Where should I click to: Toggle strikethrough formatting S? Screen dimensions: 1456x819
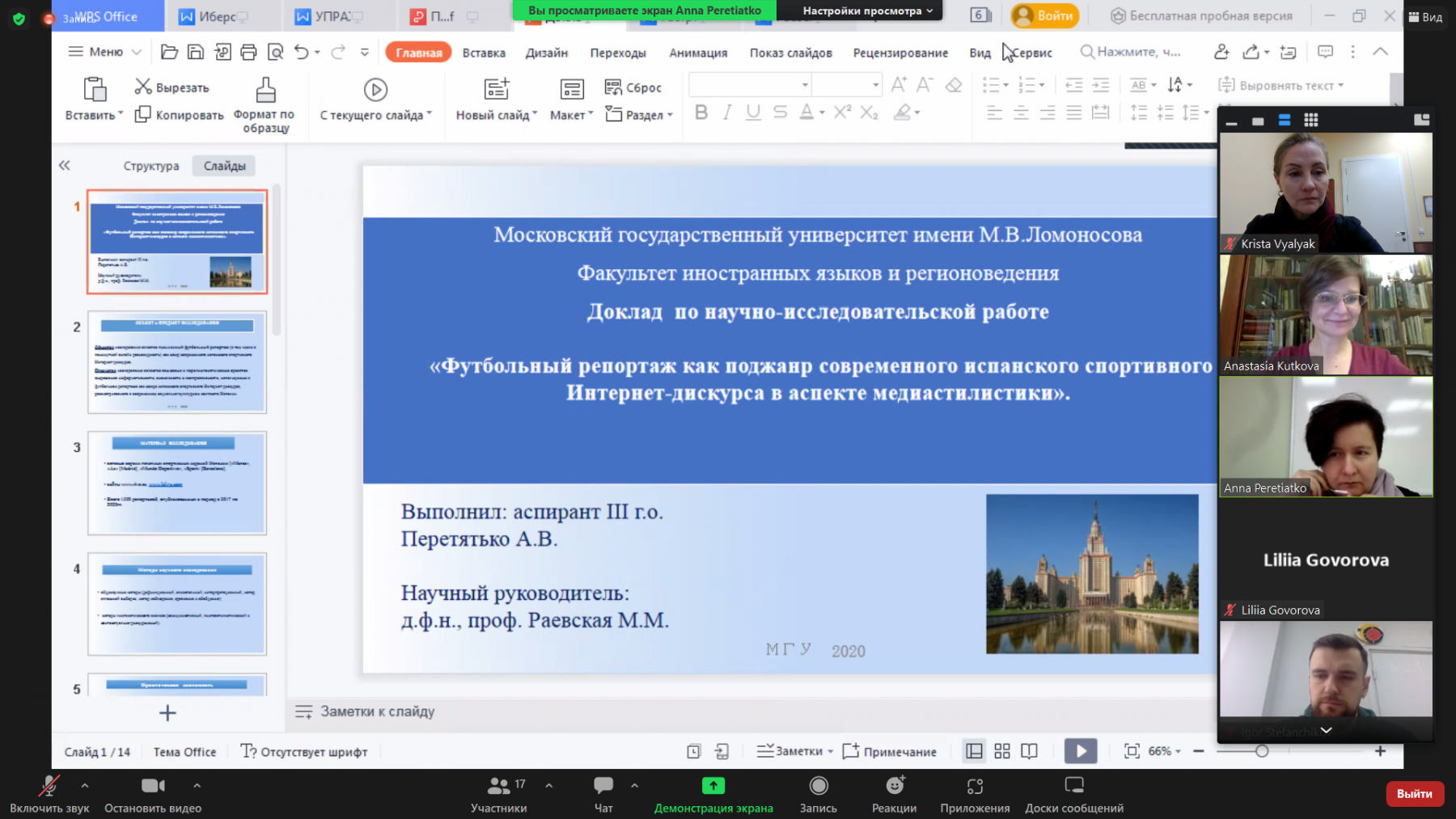coord(780,112)
